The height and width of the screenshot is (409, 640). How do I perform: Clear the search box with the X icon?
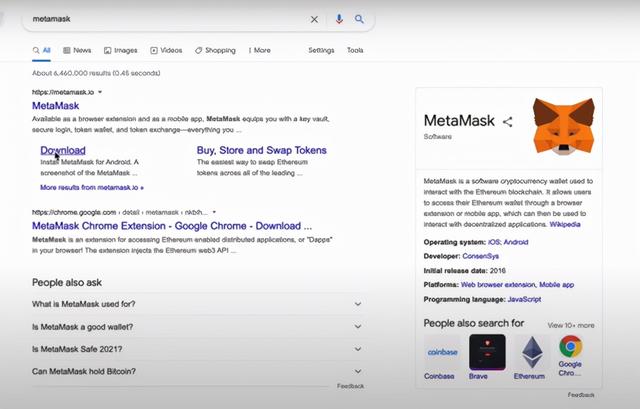(x=314, y=19)
